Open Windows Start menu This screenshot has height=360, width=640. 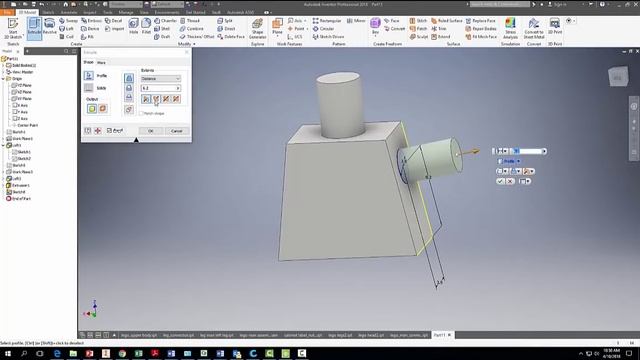click(8, 353)
